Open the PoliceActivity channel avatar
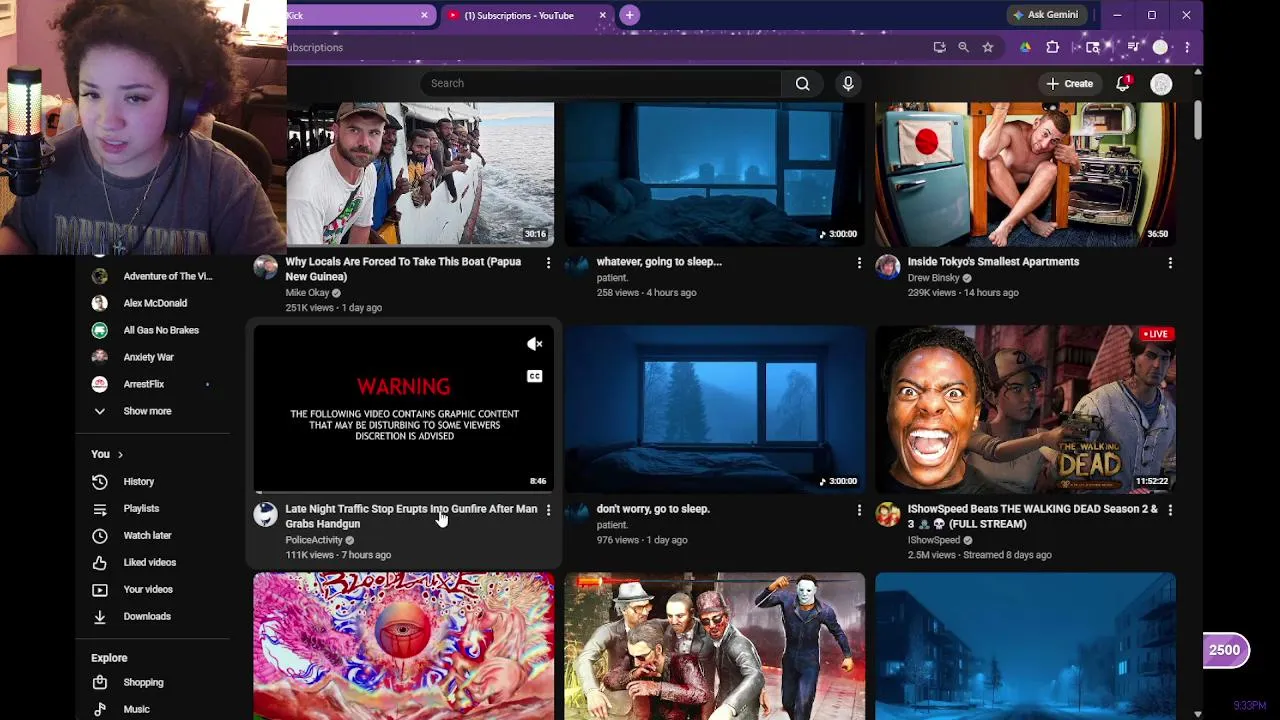Image resolution: width=1280 pixels, height=720 pixels. [x=265, y=514]
